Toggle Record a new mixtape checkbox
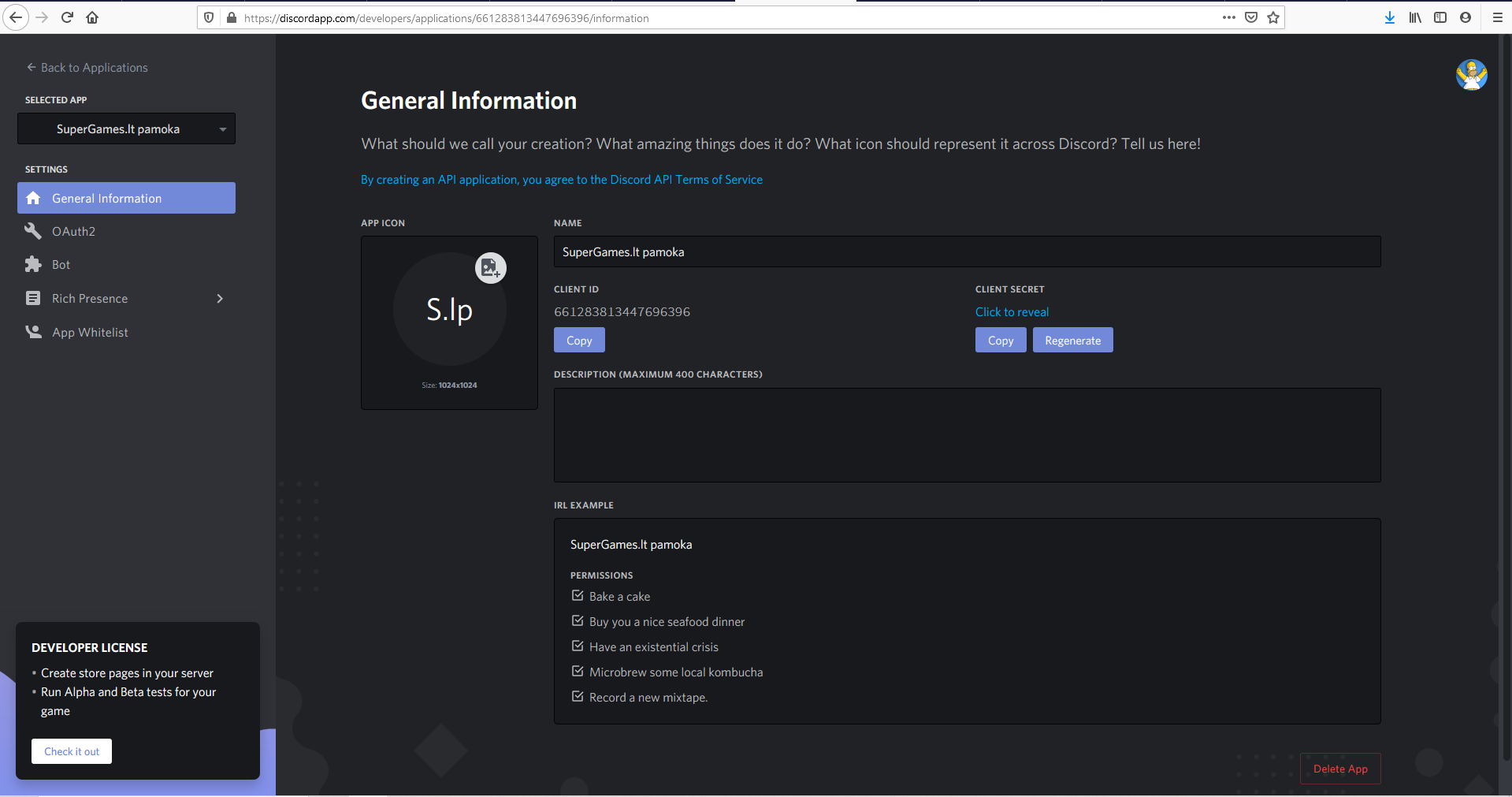Image resolution: width=1512 pixels, height=797 pixels. pyautogui.click(x=578, y=697)
